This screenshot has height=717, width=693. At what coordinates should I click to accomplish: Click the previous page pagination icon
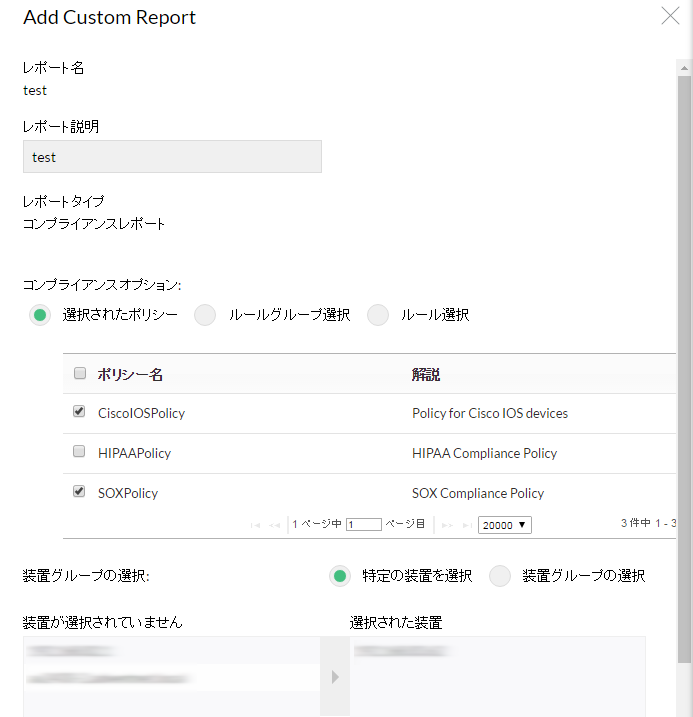coord(274,524)
